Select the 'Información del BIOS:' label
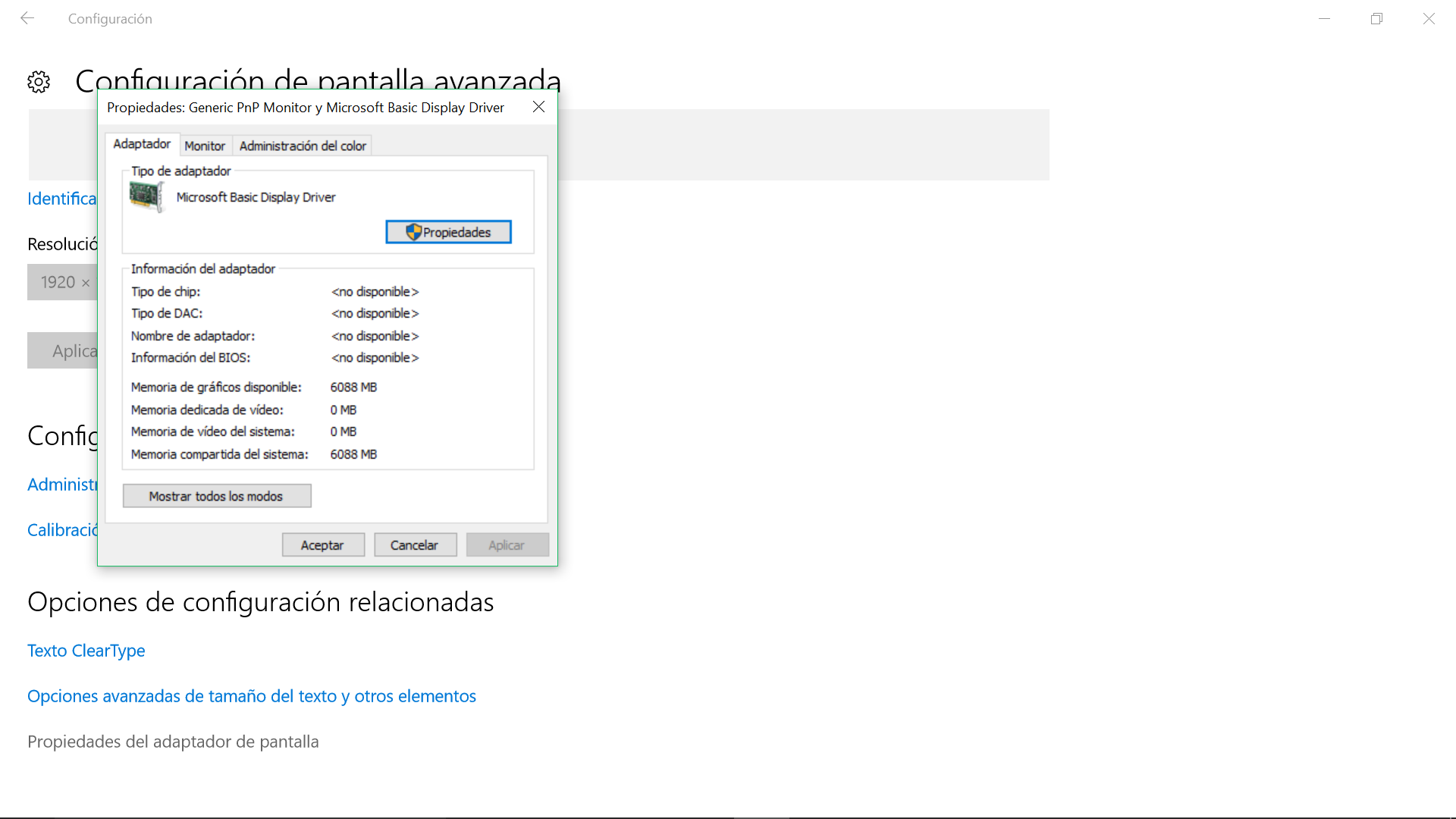Viewport: 1456px width, 819px height. click(x=190, y=358)
